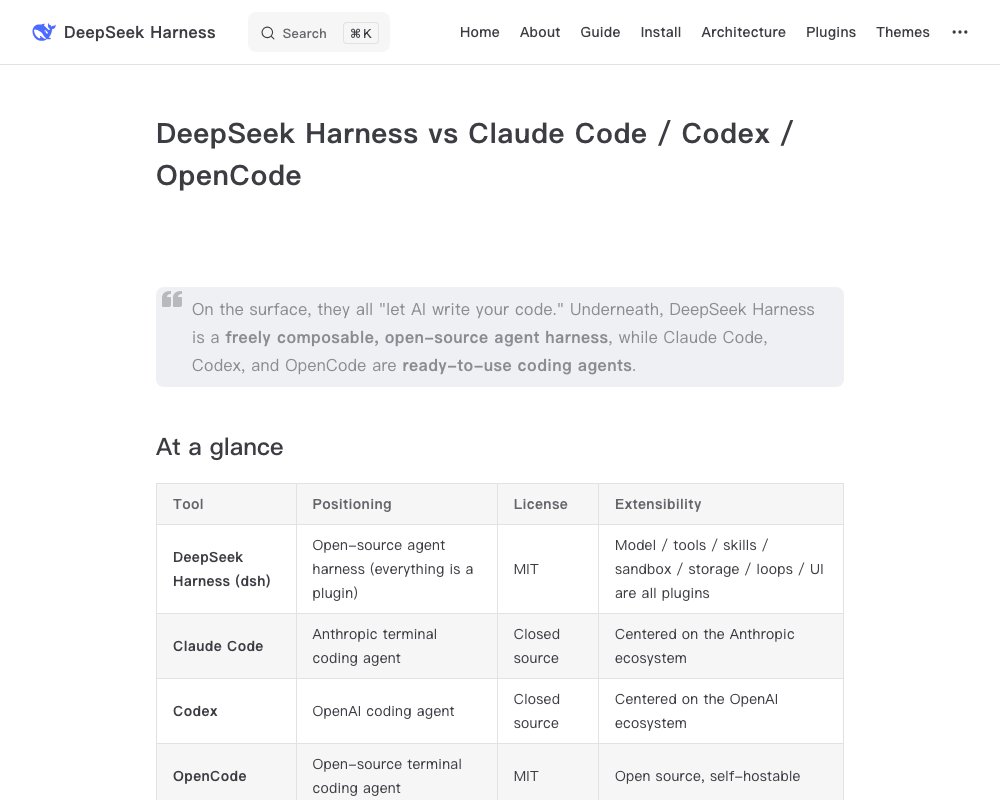Select the 'Open-source agent harness' positioning cell
Image resolution: width=1000 pixels, height=800 pixels.
click(397, 569)
